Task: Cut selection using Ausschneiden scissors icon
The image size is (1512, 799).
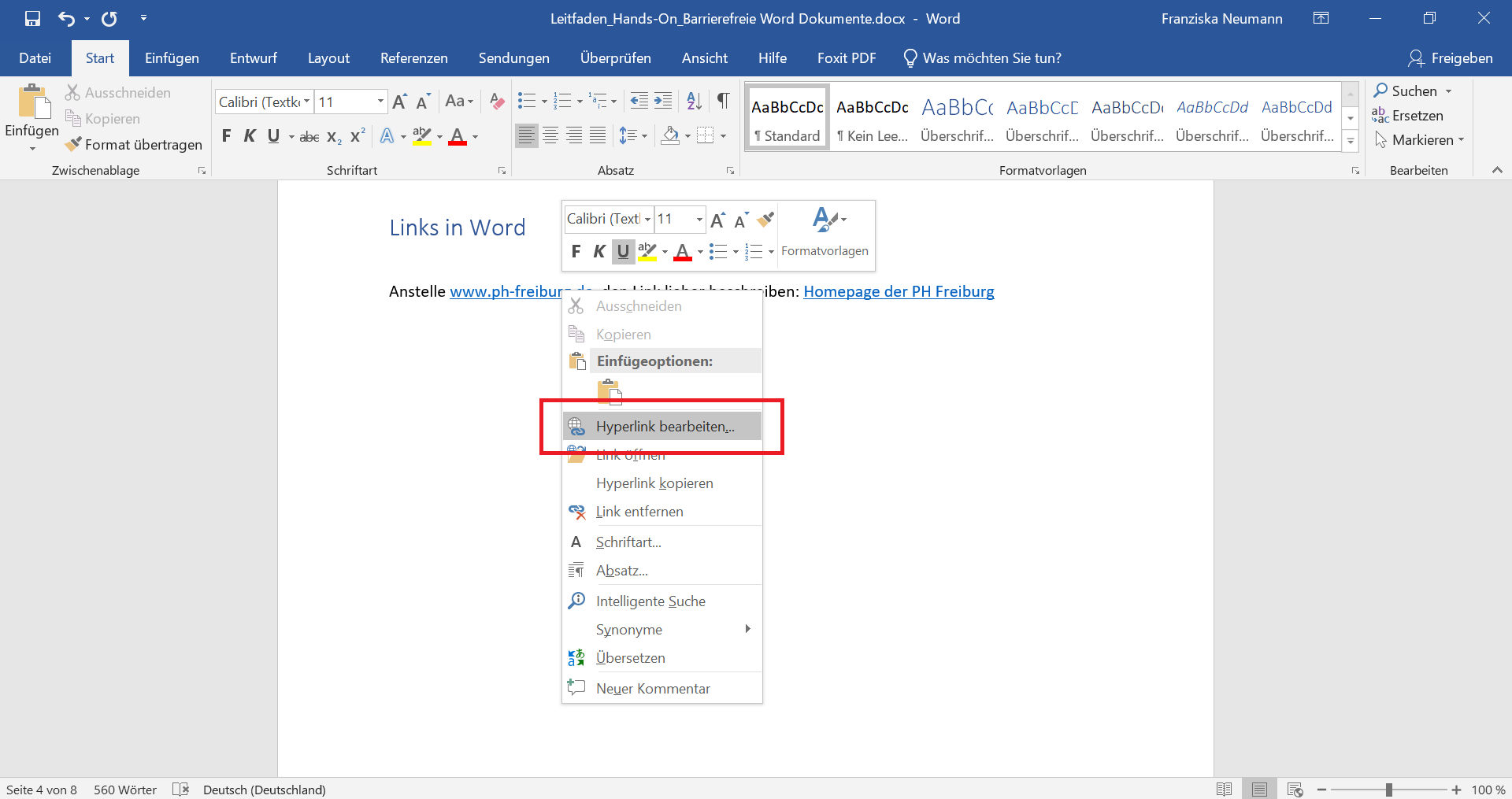Action: (x=72, y=92)
